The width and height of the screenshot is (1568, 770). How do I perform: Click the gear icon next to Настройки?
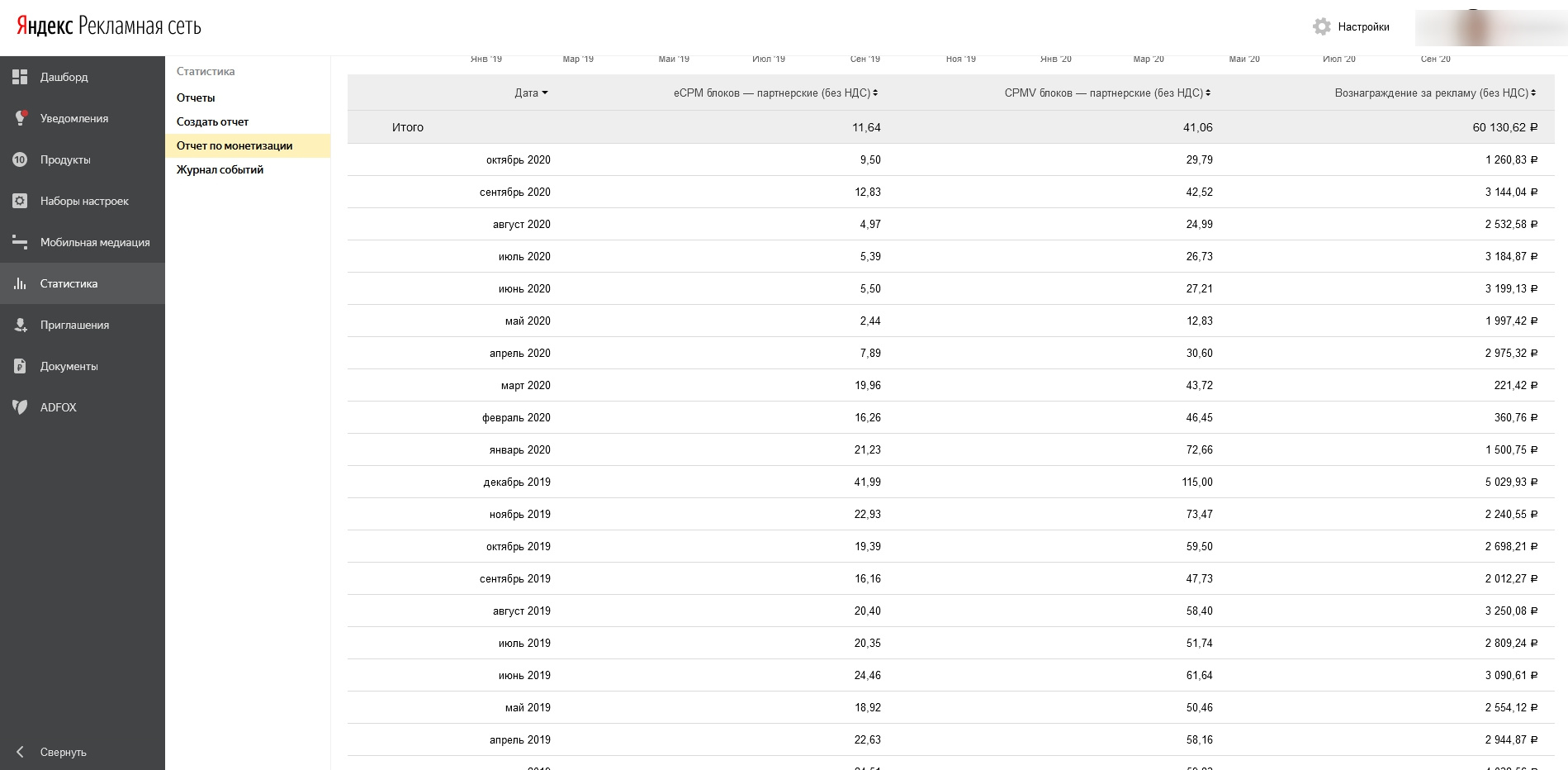coord(1322,27)
